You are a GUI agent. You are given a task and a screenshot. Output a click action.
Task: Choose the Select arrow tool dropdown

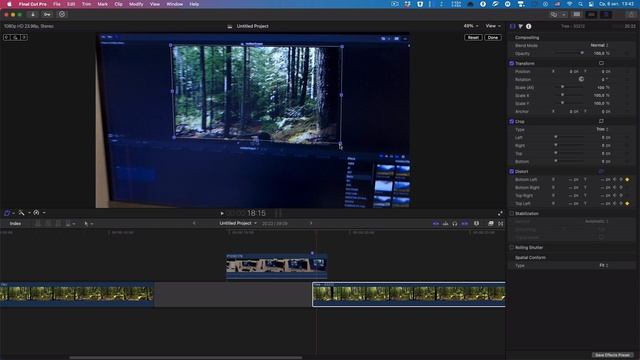(x=88, y=224)
